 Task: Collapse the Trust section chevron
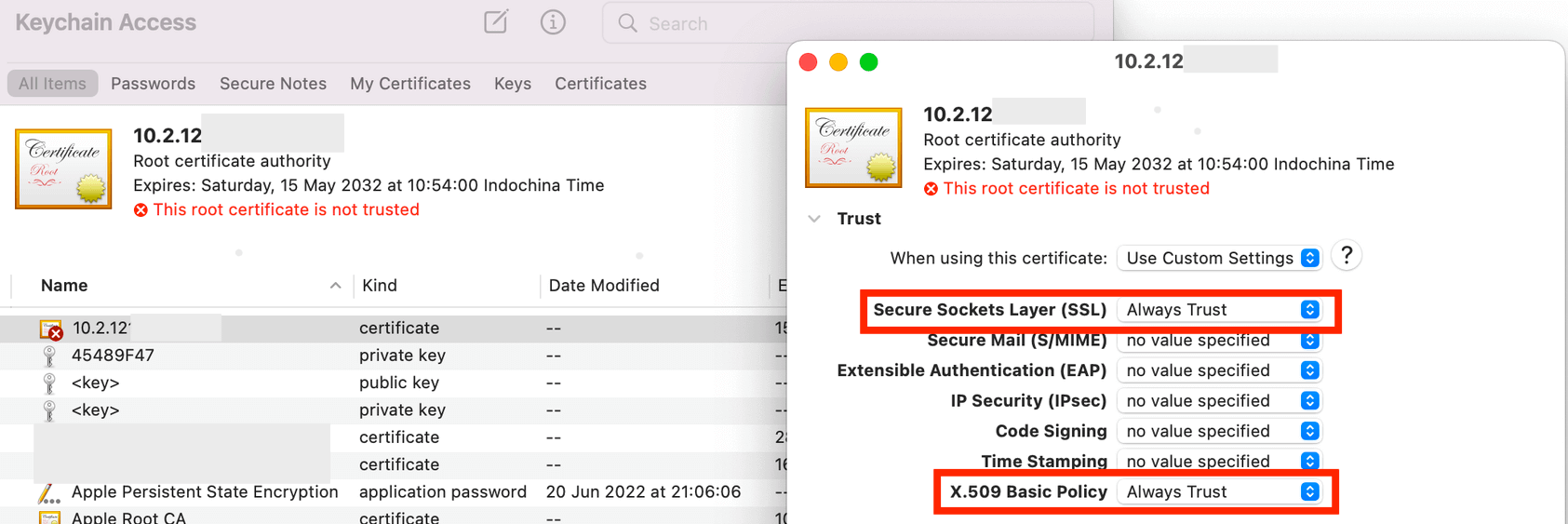click(x=814, y=219)
